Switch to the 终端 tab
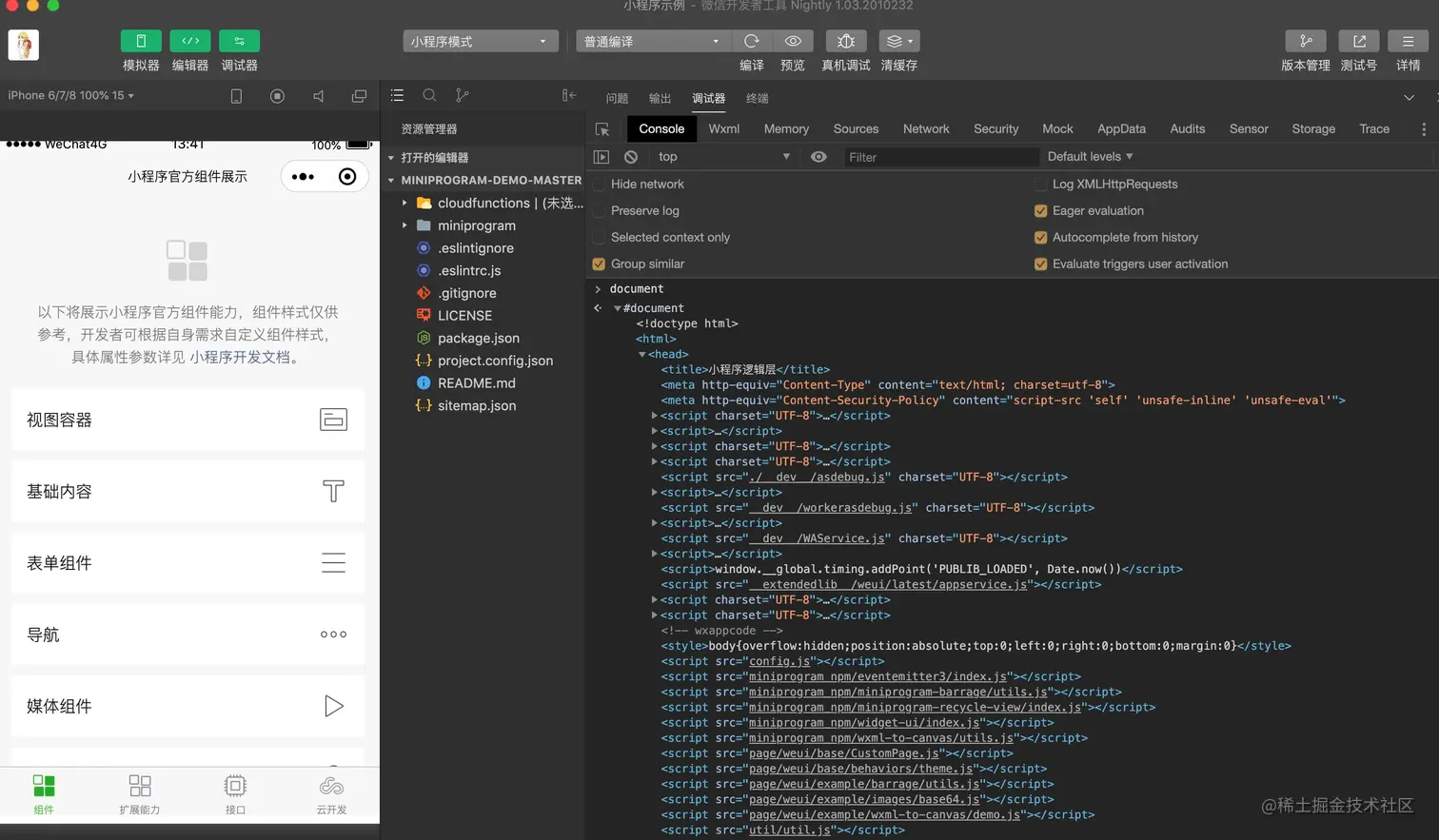1439x840 pixels. 758,98
